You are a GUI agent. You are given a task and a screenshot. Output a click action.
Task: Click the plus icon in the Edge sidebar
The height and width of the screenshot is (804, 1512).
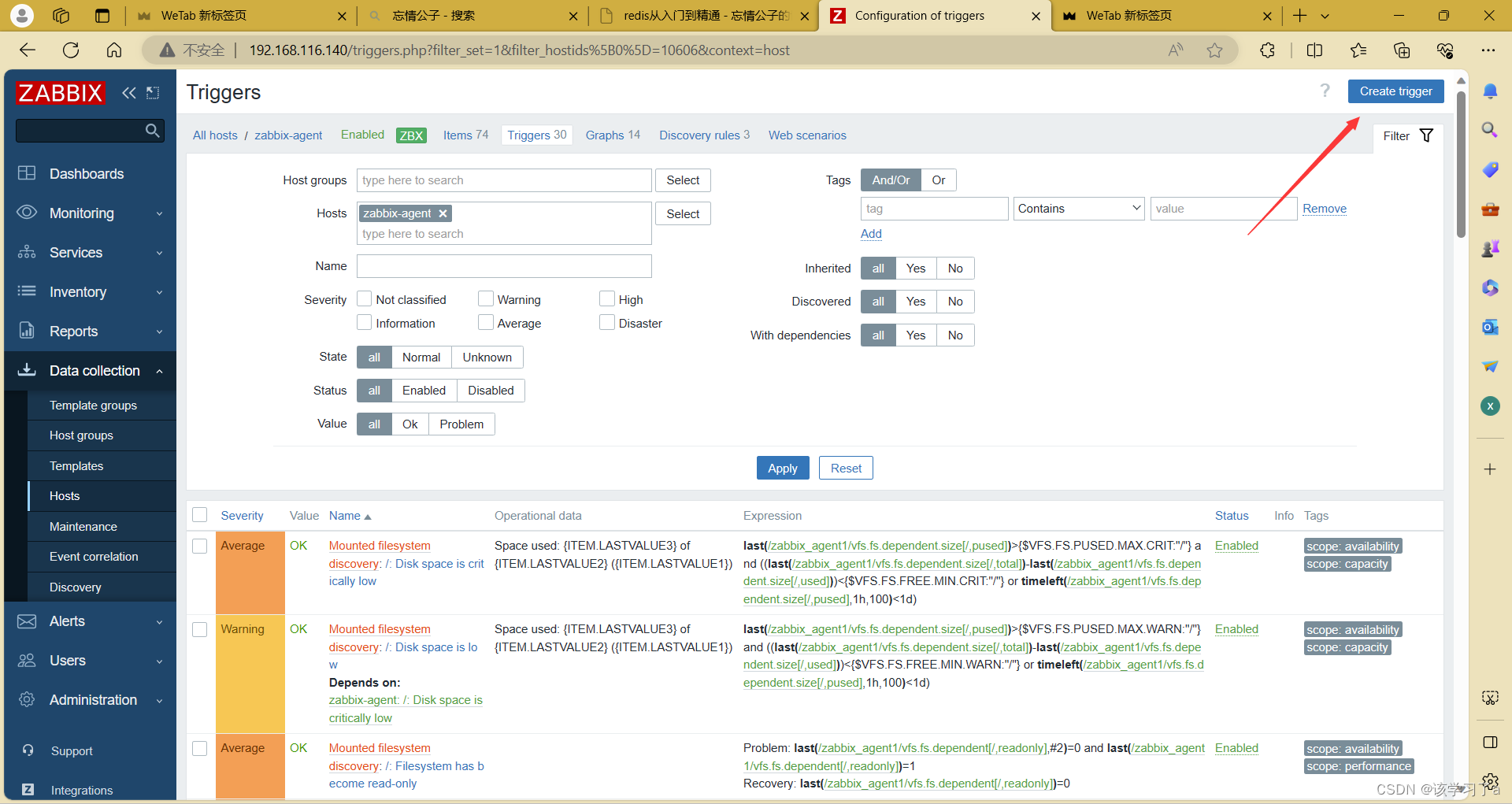[1490, 469]
